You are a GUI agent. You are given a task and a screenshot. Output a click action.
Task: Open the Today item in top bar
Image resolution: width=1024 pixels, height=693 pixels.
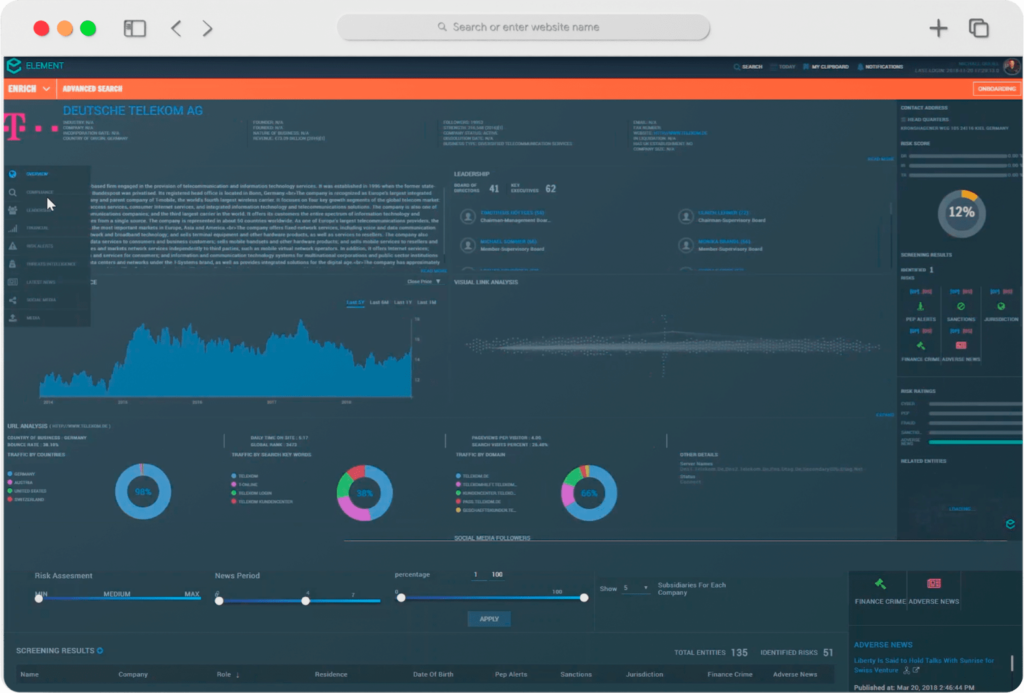(x=782, y=67)
